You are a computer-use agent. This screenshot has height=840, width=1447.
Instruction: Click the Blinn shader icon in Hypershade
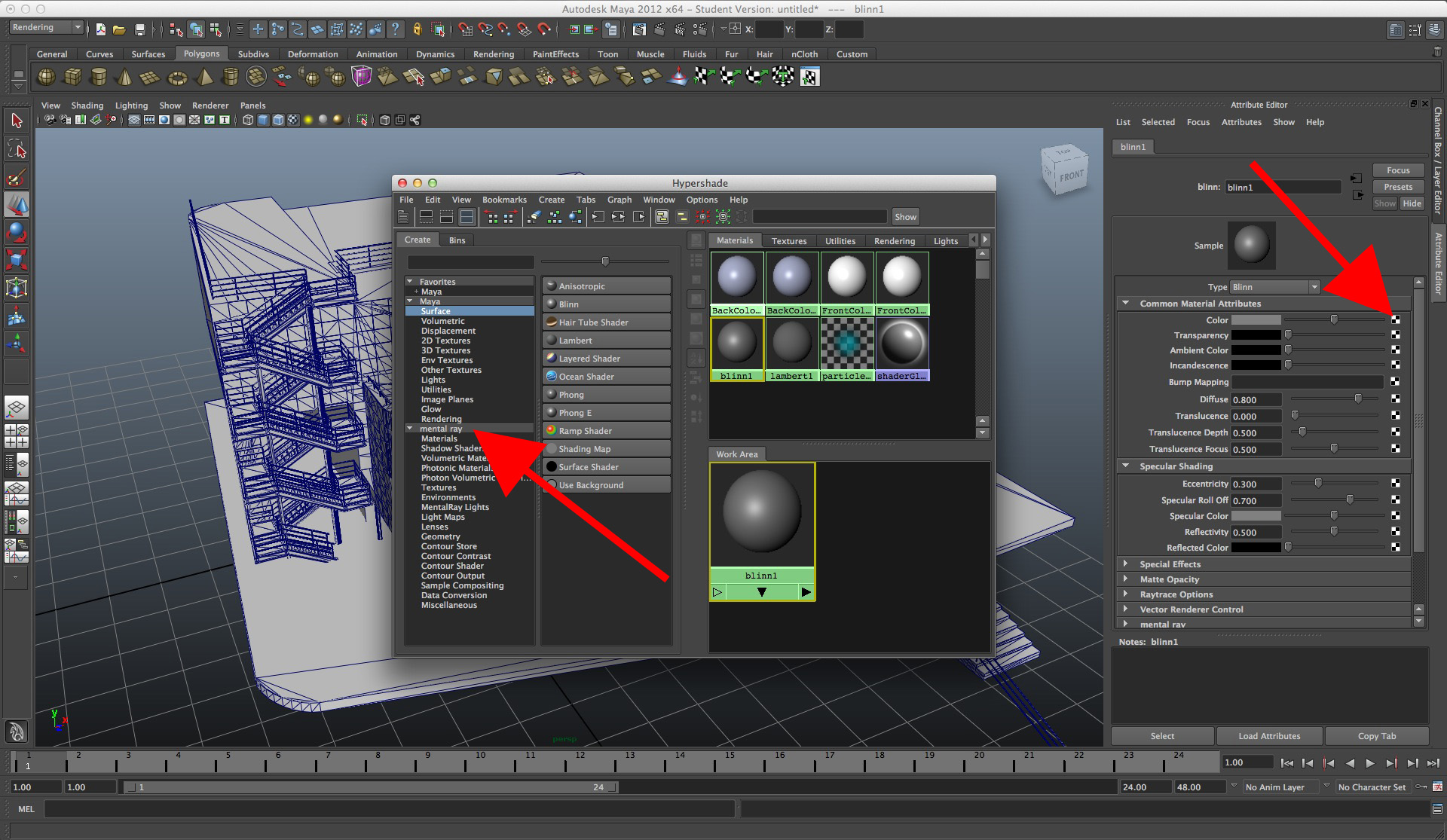point(552,304)
